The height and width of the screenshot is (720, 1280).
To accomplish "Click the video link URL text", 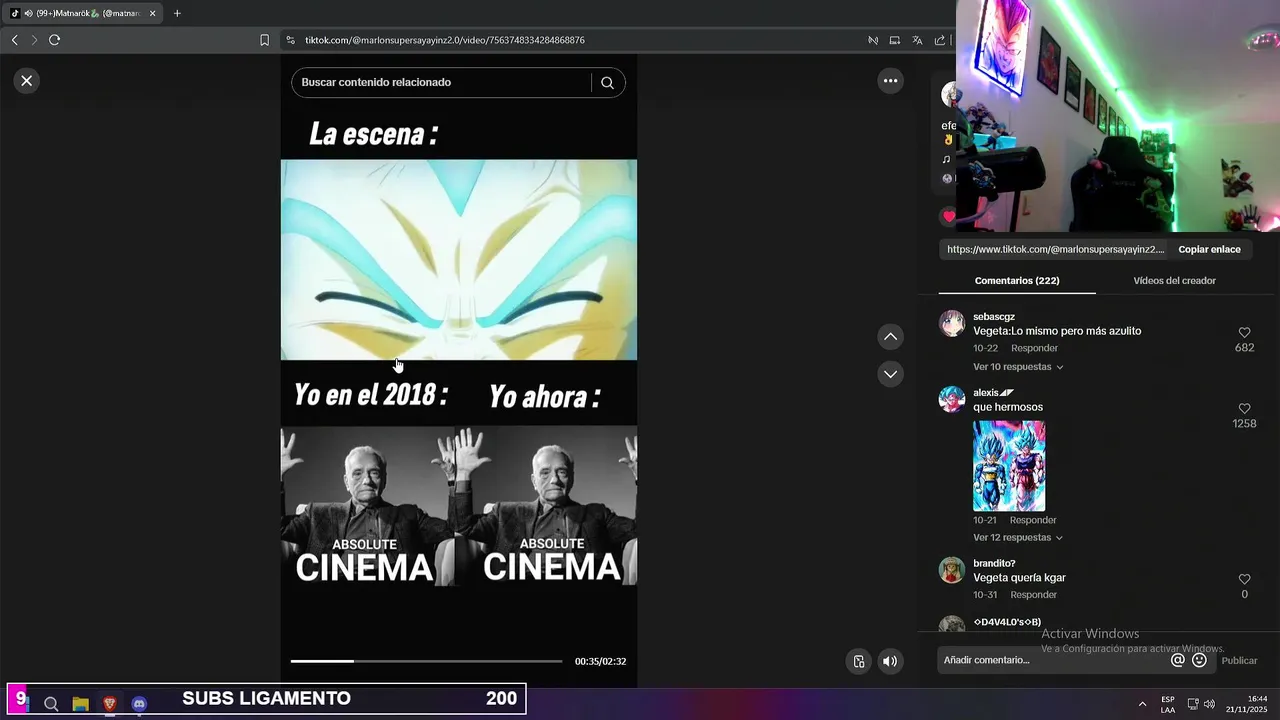I will tap(1055, 250).
